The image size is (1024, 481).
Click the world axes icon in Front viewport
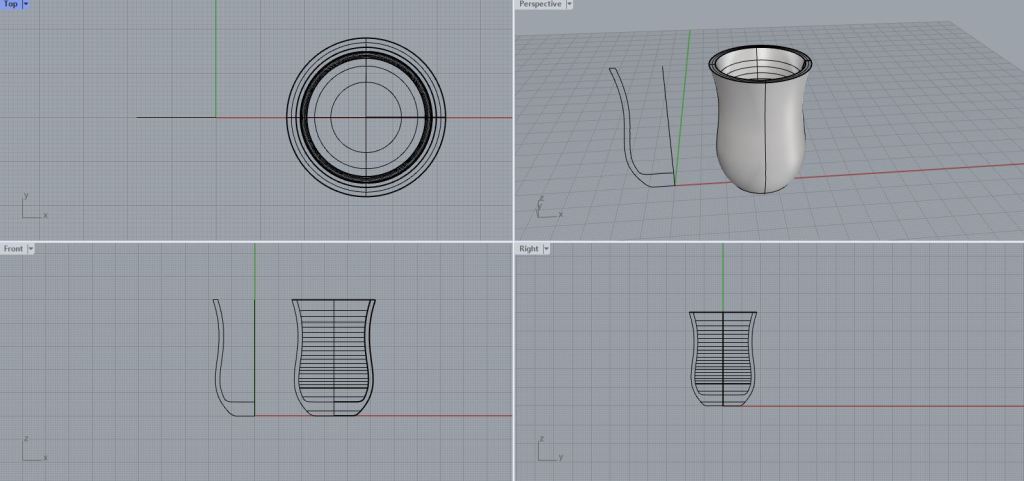[32, 450]
